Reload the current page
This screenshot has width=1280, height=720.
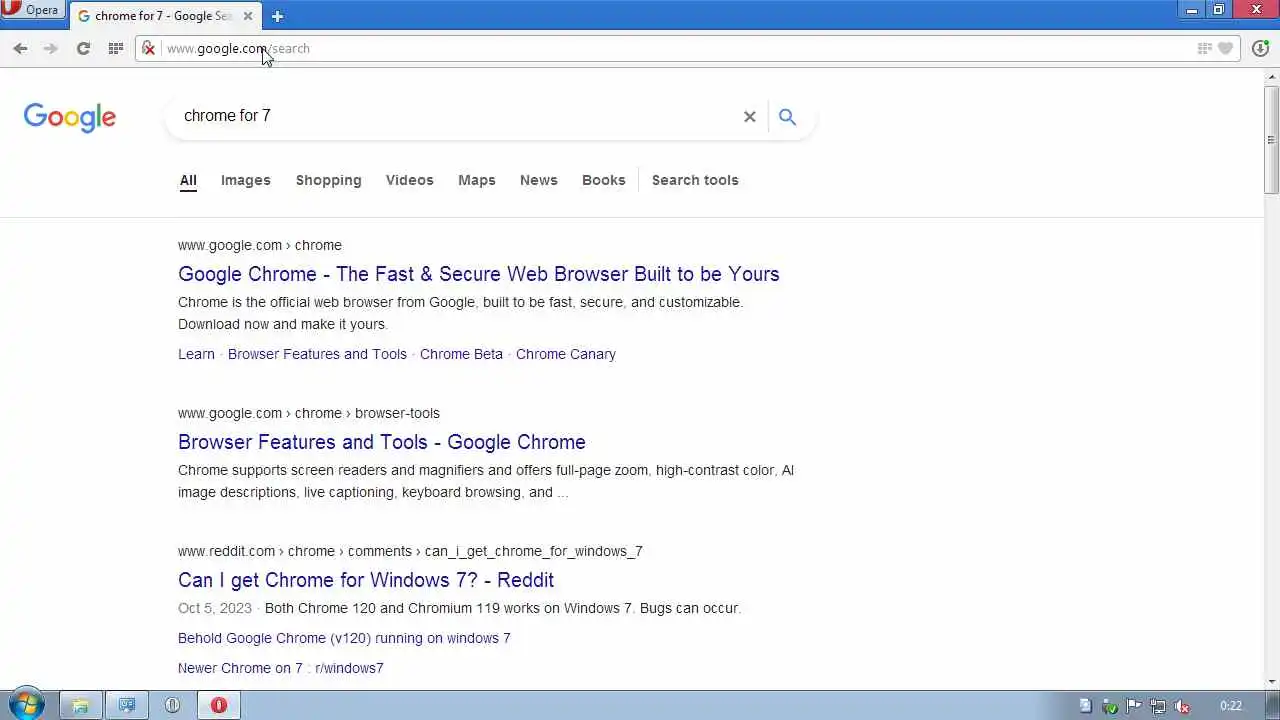tap(83, 48)
